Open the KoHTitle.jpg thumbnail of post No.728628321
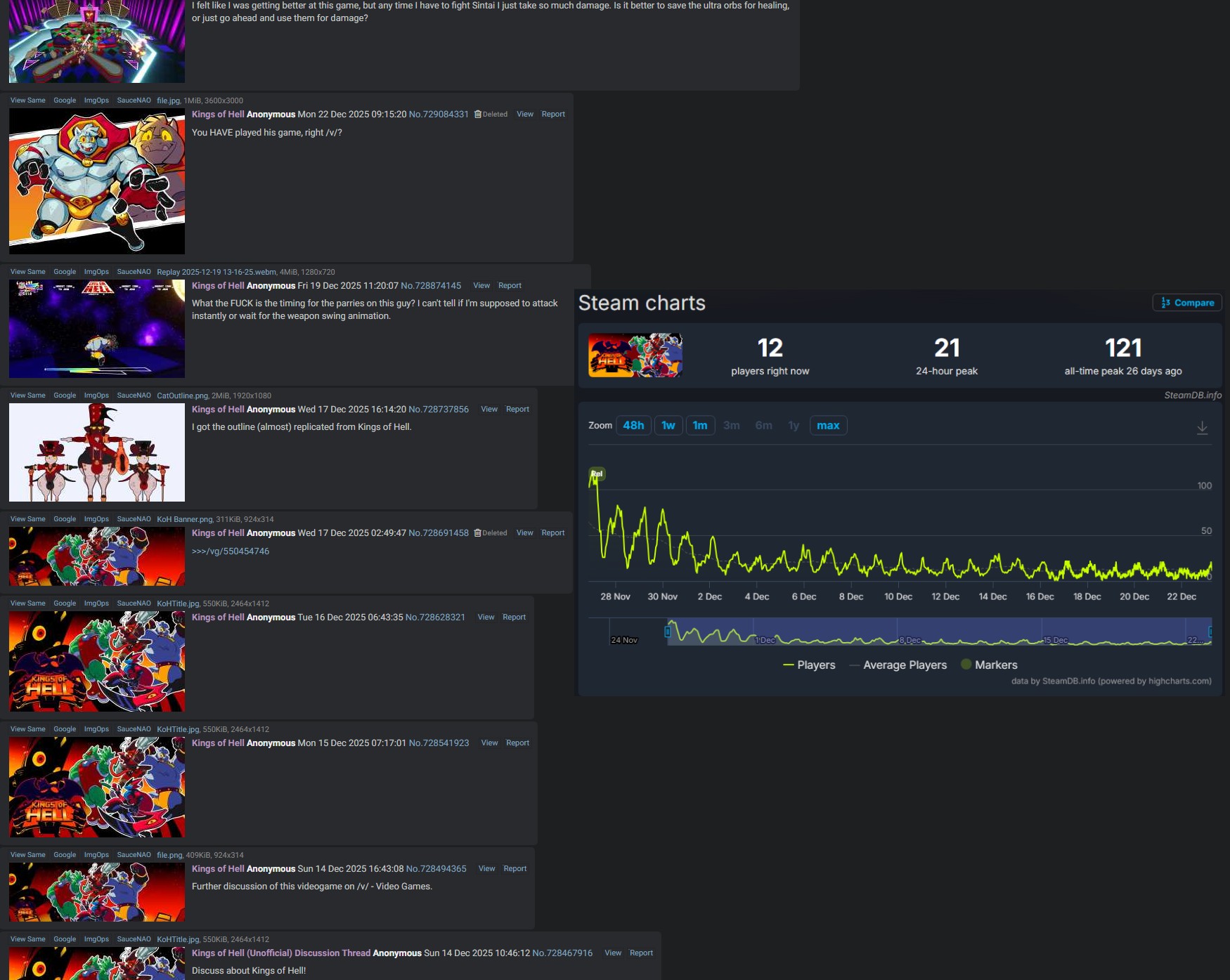This screenshot has height=980, width=1230. click(97, 661)
